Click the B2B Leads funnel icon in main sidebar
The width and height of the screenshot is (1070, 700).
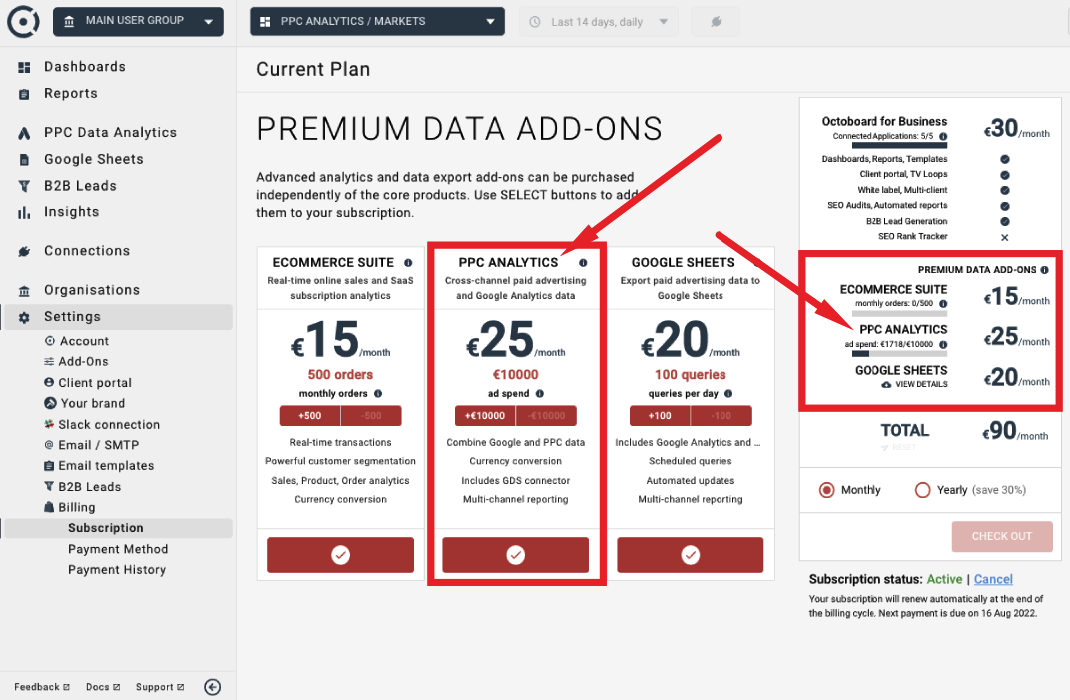[x=25, y=186]
